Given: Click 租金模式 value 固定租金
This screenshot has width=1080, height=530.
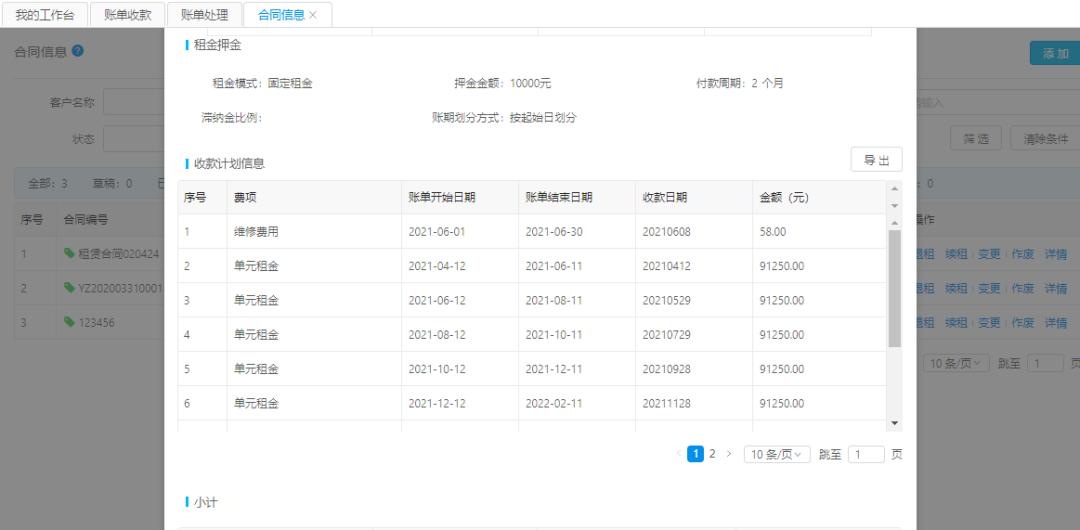Looking at the screenshot, I should pos(290,83).
